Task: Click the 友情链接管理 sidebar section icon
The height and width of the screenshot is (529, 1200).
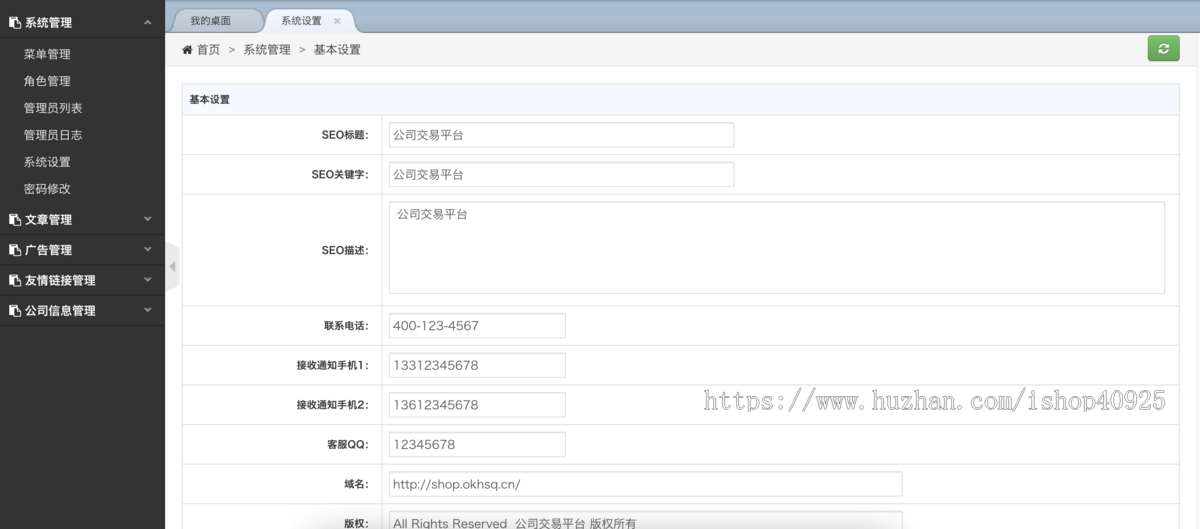Action: pos(15,281)
